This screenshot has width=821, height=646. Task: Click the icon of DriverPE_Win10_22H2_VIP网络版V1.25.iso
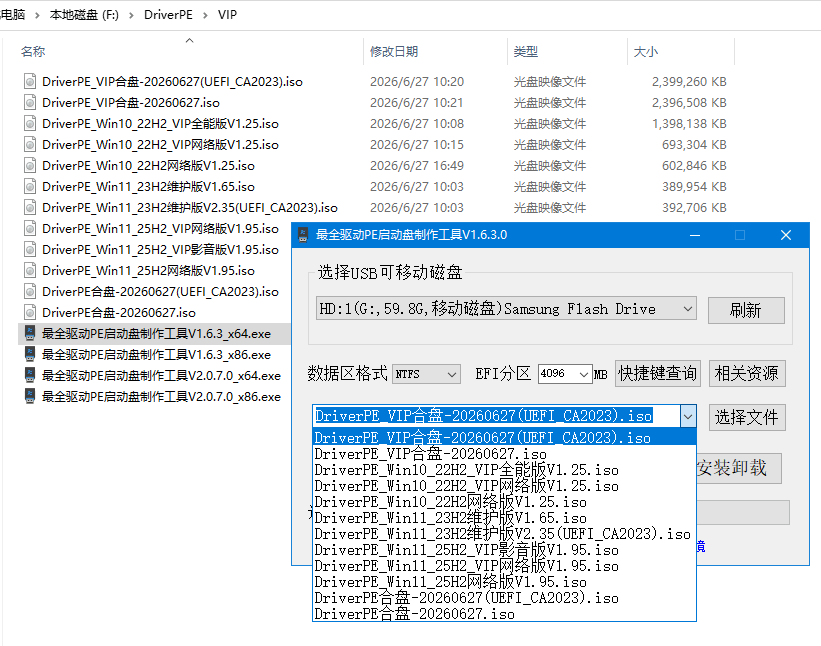coord(30,144)
